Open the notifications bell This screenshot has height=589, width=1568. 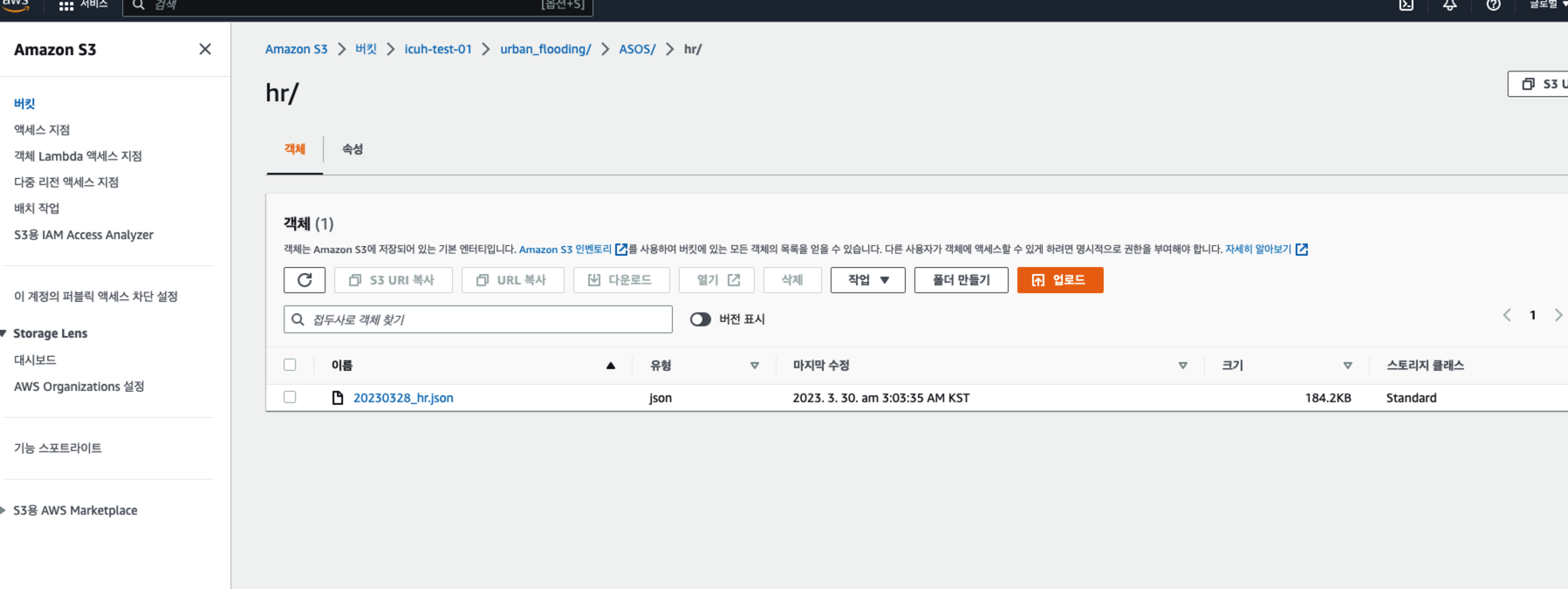click(x=1449, y=5)
